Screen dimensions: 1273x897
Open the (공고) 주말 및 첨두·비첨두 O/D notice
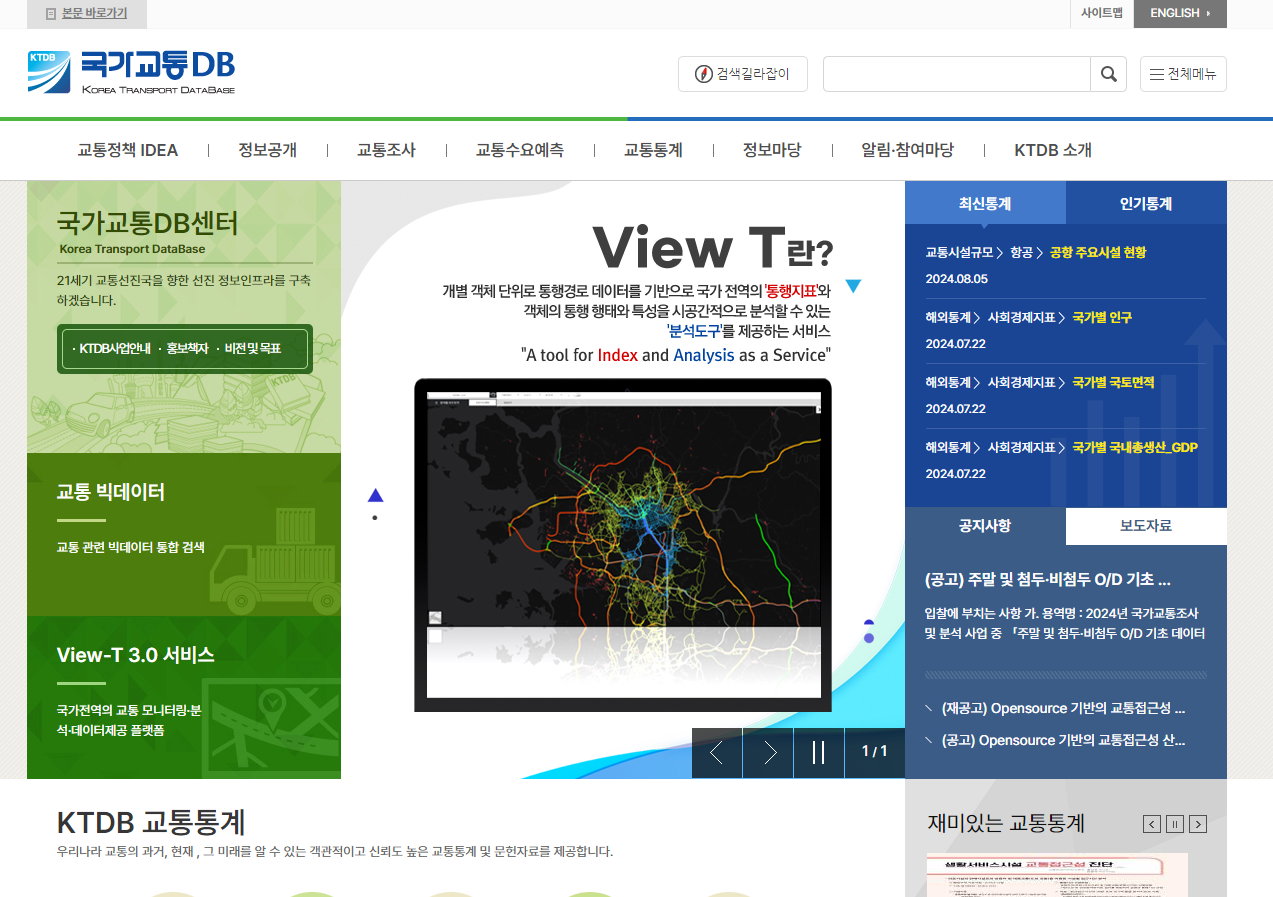pyautogui.click(x=1048, y=579)
